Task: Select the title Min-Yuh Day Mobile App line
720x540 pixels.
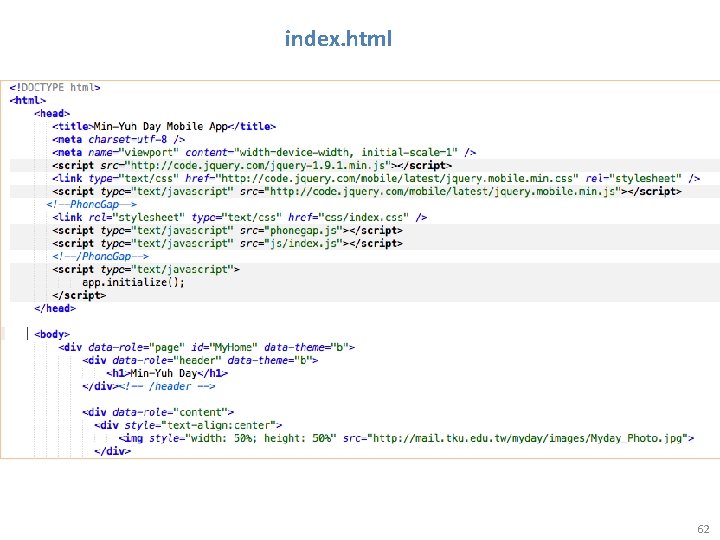Action: pyautogui.click(x=164, y=126)
